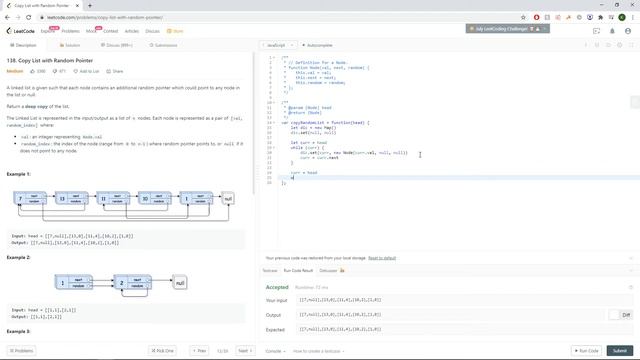
Task: Open the Store link
Action: [175, 31]
